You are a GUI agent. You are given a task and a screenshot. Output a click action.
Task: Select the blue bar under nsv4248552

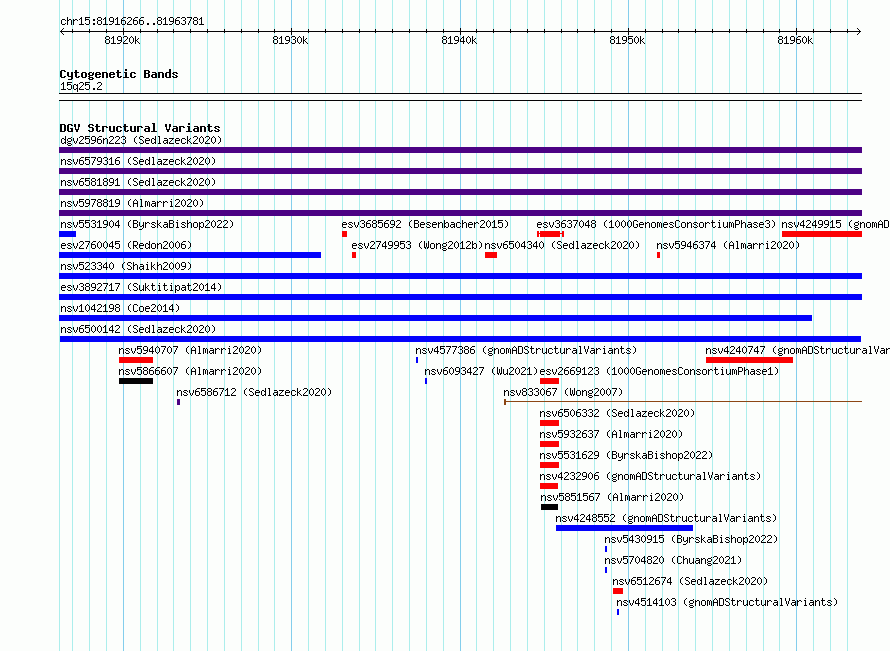(624, 528)
